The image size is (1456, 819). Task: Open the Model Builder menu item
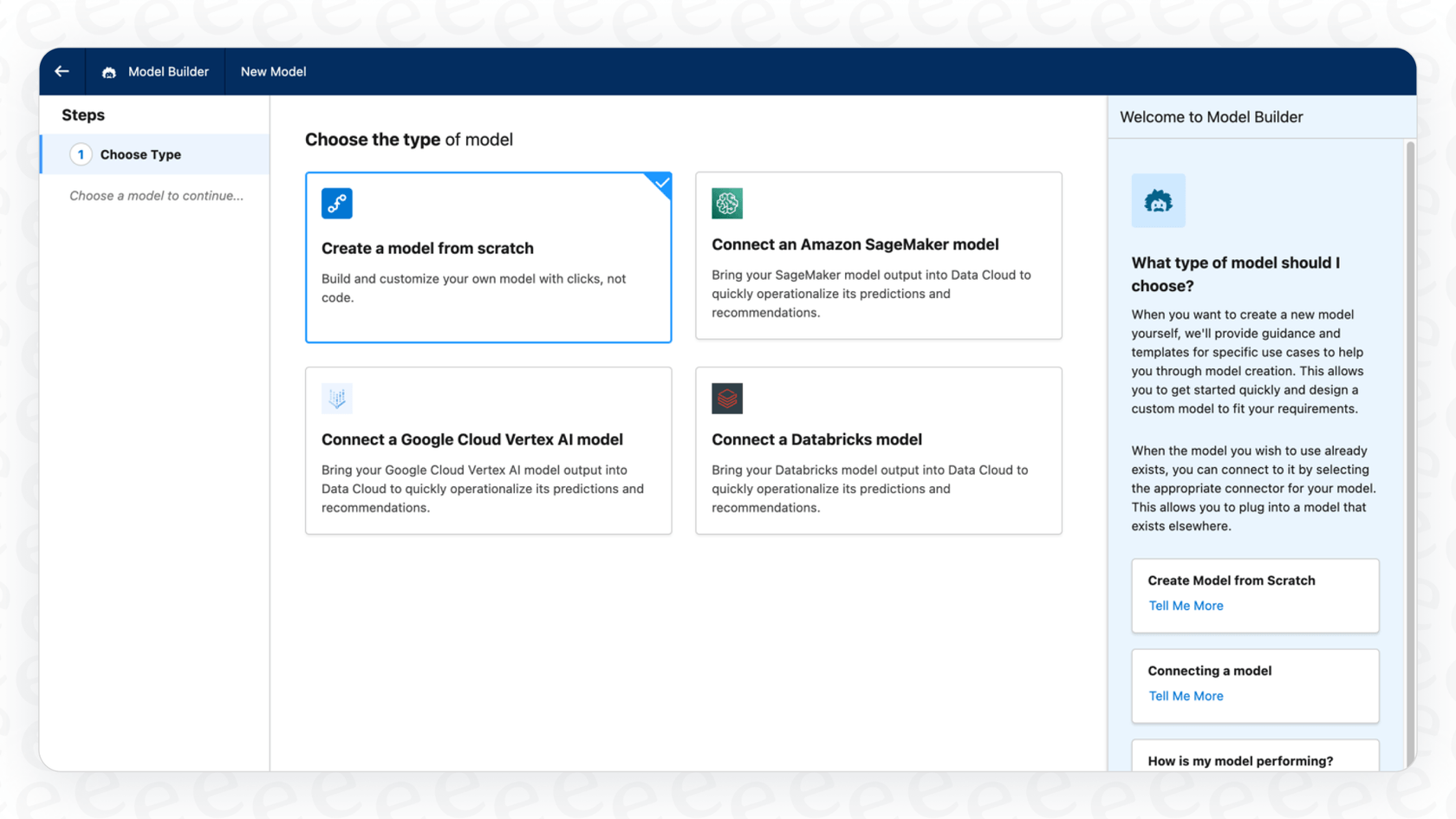tap(167, 72)
